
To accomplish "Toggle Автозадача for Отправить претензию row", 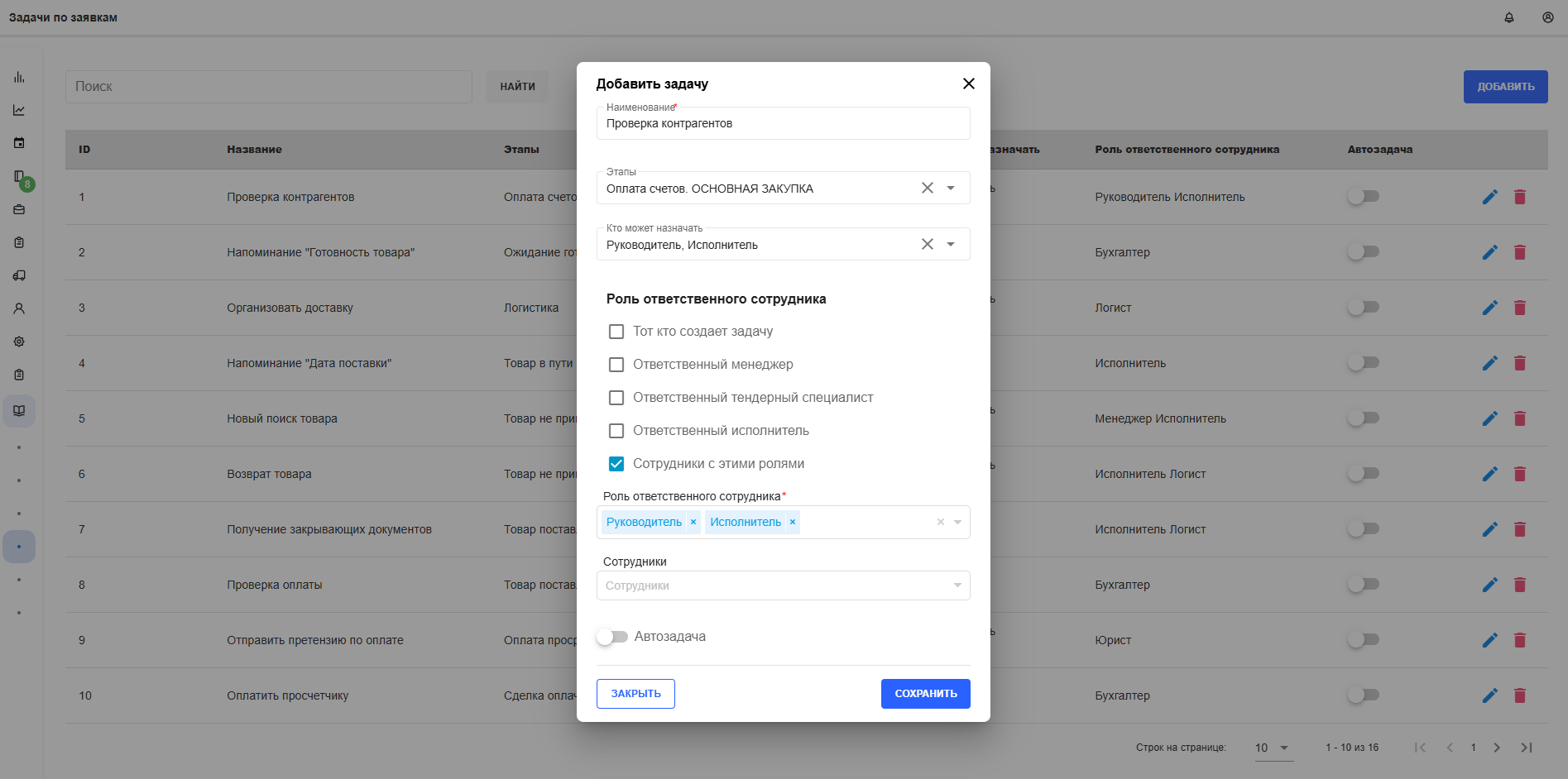I will pyautogui.click(x=1363, y=640).
